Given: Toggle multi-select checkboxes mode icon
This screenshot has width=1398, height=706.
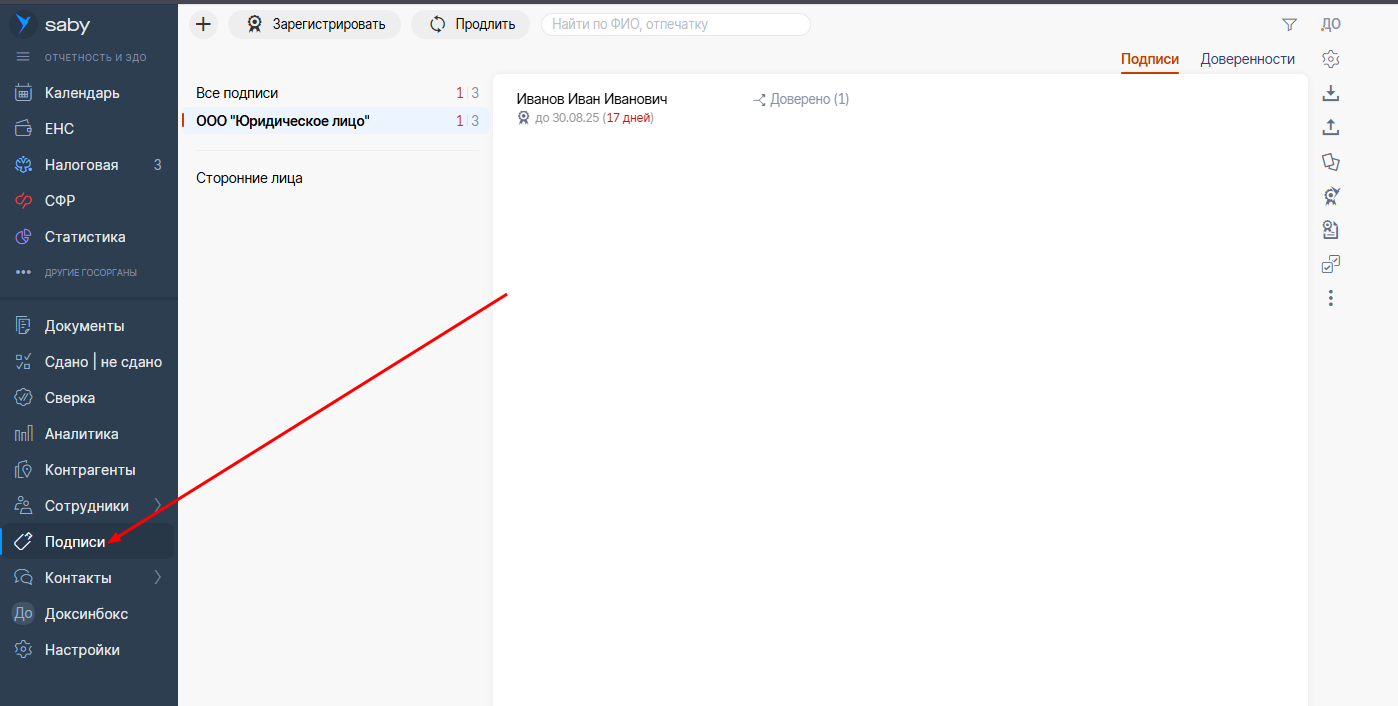Looking at the screenshot, I should [x=1330, y=264].
